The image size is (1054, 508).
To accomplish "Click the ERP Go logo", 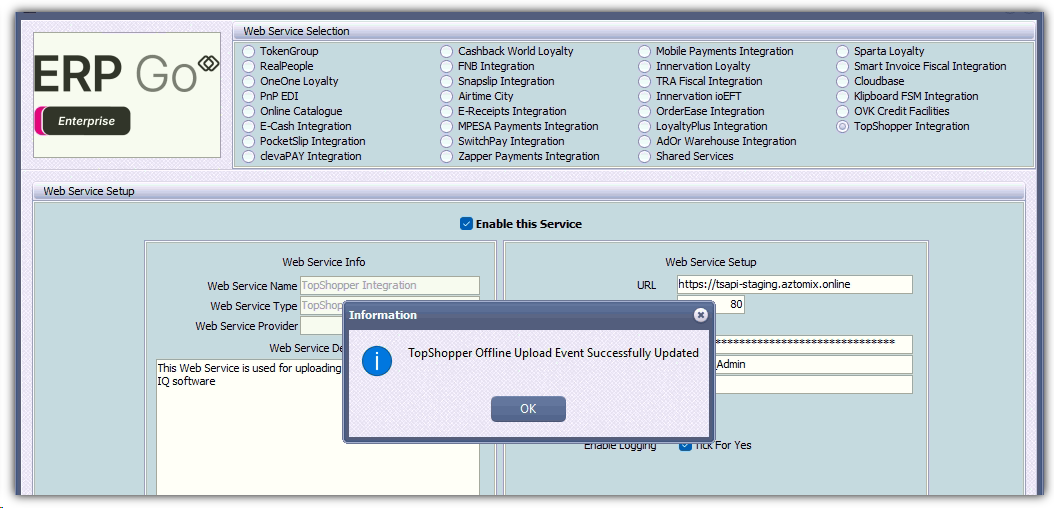I will [126, 74].
